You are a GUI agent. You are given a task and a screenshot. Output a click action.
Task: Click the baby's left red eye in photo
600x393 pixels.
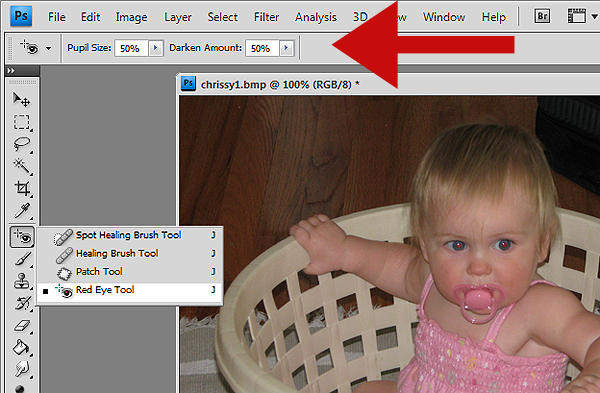[x=458, y=245]
